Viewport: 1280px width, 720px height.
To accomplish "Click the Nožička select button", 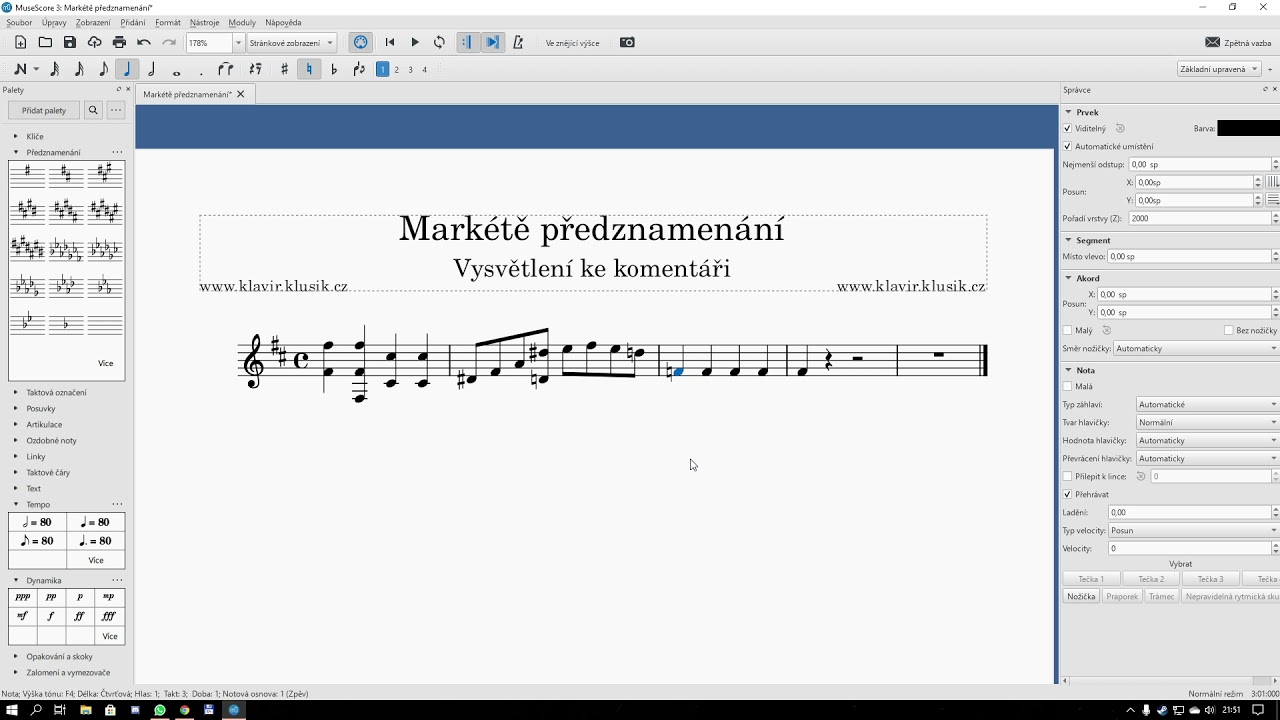I will [x=1081, y=596].
